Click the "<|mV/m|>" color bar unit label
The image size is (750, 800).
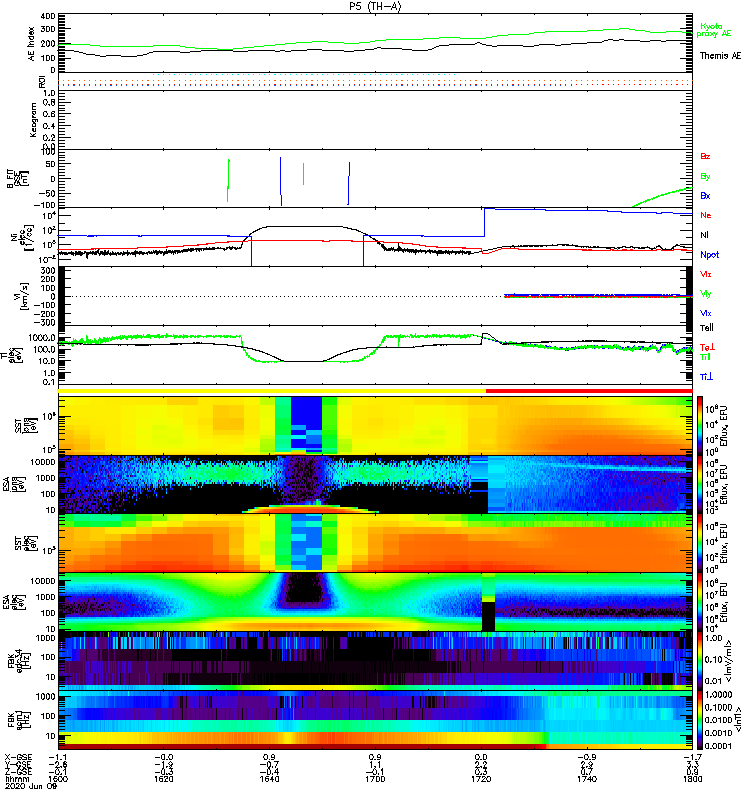pyautogui.click(x=728, y=661)
